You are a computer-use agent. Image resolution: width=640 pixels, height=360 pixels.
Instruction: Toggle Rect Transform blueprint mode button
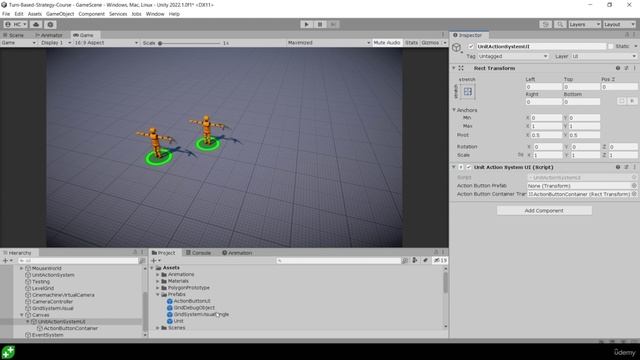point(622,101)
